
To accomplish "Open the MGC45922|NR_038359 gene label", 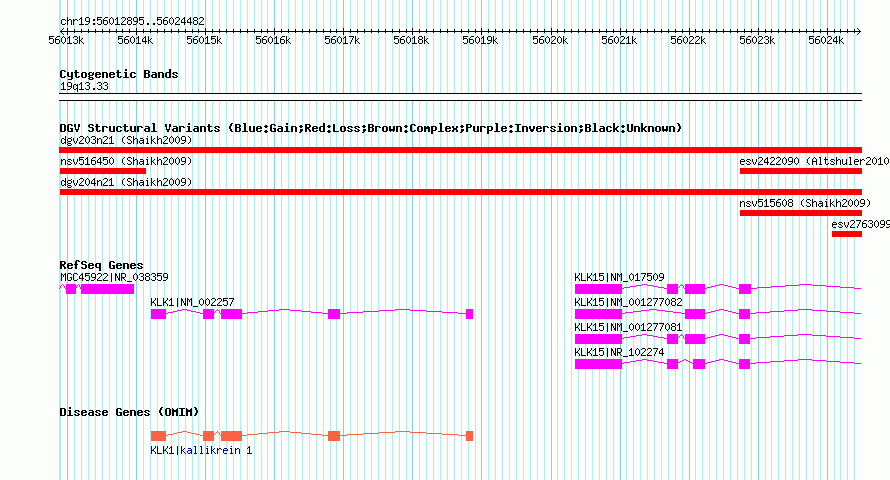I will [114, 277].
